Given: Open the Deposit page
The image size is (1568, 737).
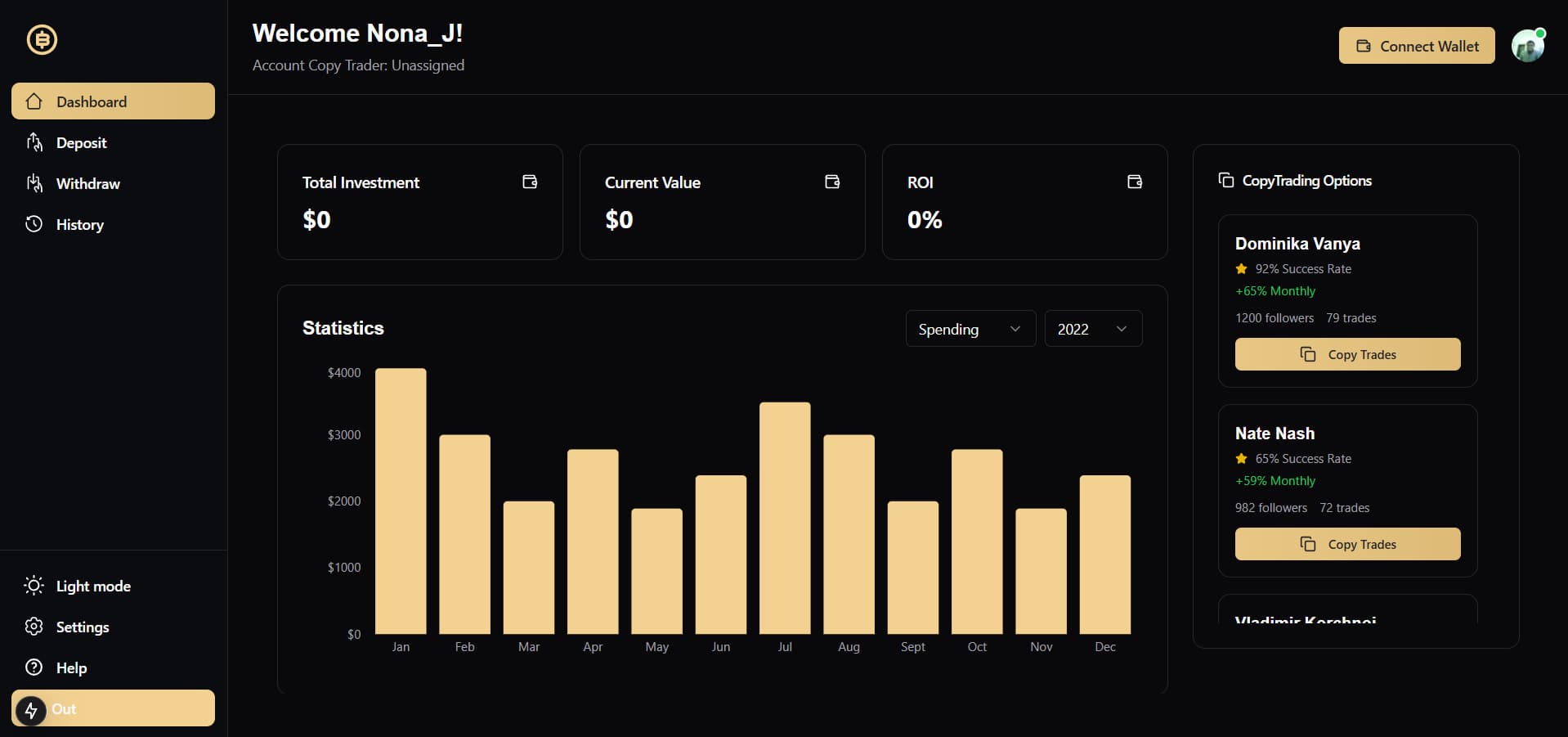Looking at the screenshot, I should (113, 142).
